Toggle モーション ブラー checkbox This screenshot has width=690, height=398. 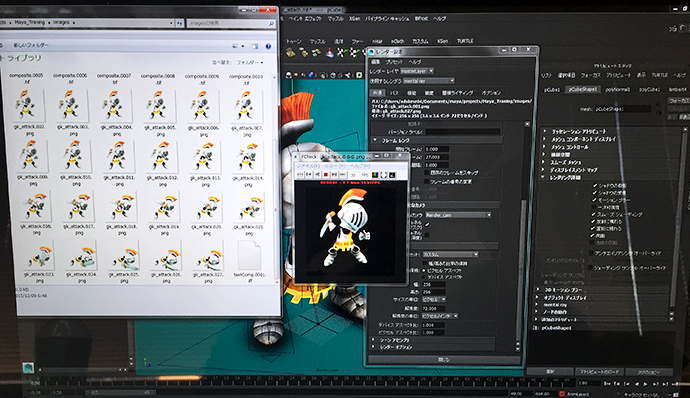(x=595, y=200)
